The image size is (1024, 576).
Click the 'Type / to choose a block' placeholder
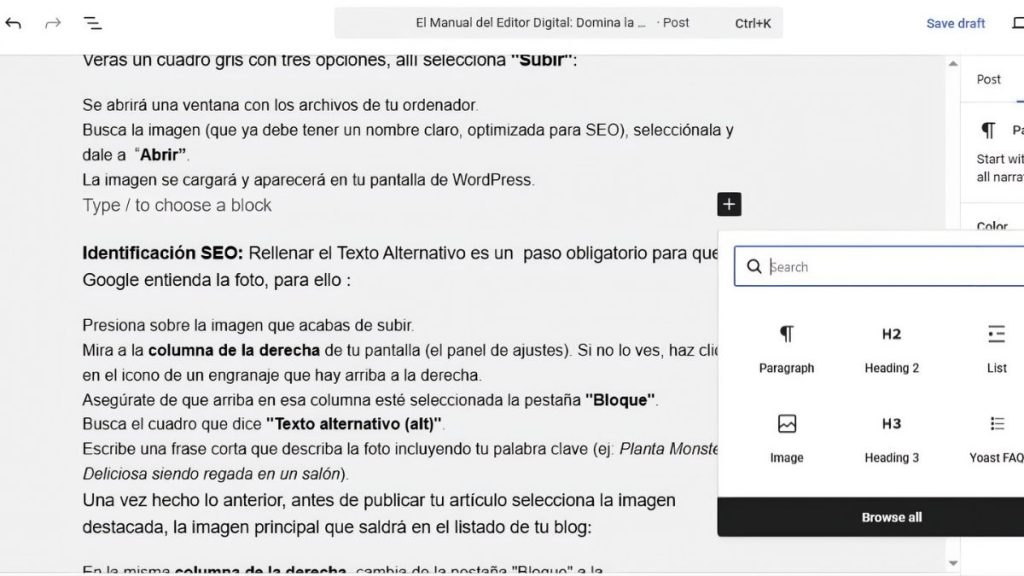click(x=177, y=205)
